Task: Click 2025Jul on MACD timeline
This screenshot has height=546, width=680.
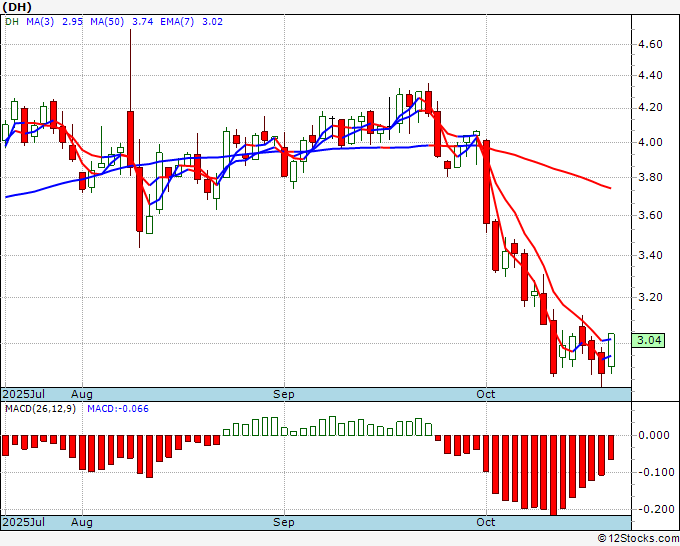Action: (x=23, y=522)
